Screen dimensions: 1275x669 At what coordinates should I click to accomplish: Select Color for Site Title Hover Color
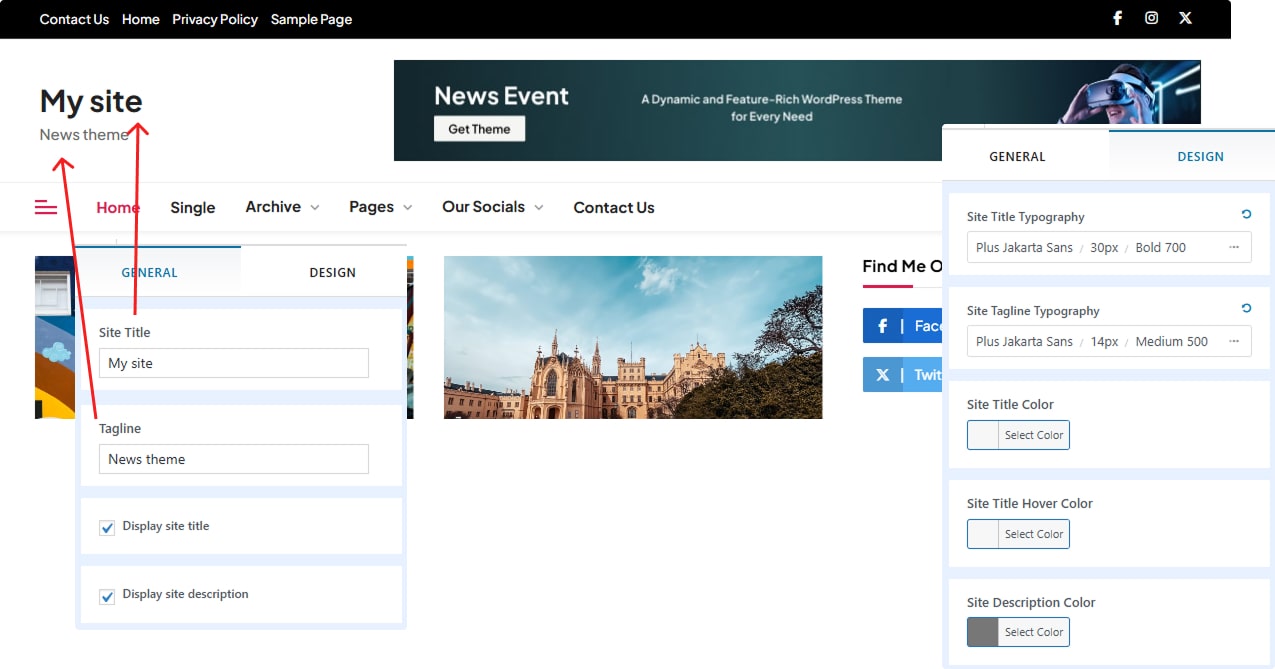tap(1033, 534)
